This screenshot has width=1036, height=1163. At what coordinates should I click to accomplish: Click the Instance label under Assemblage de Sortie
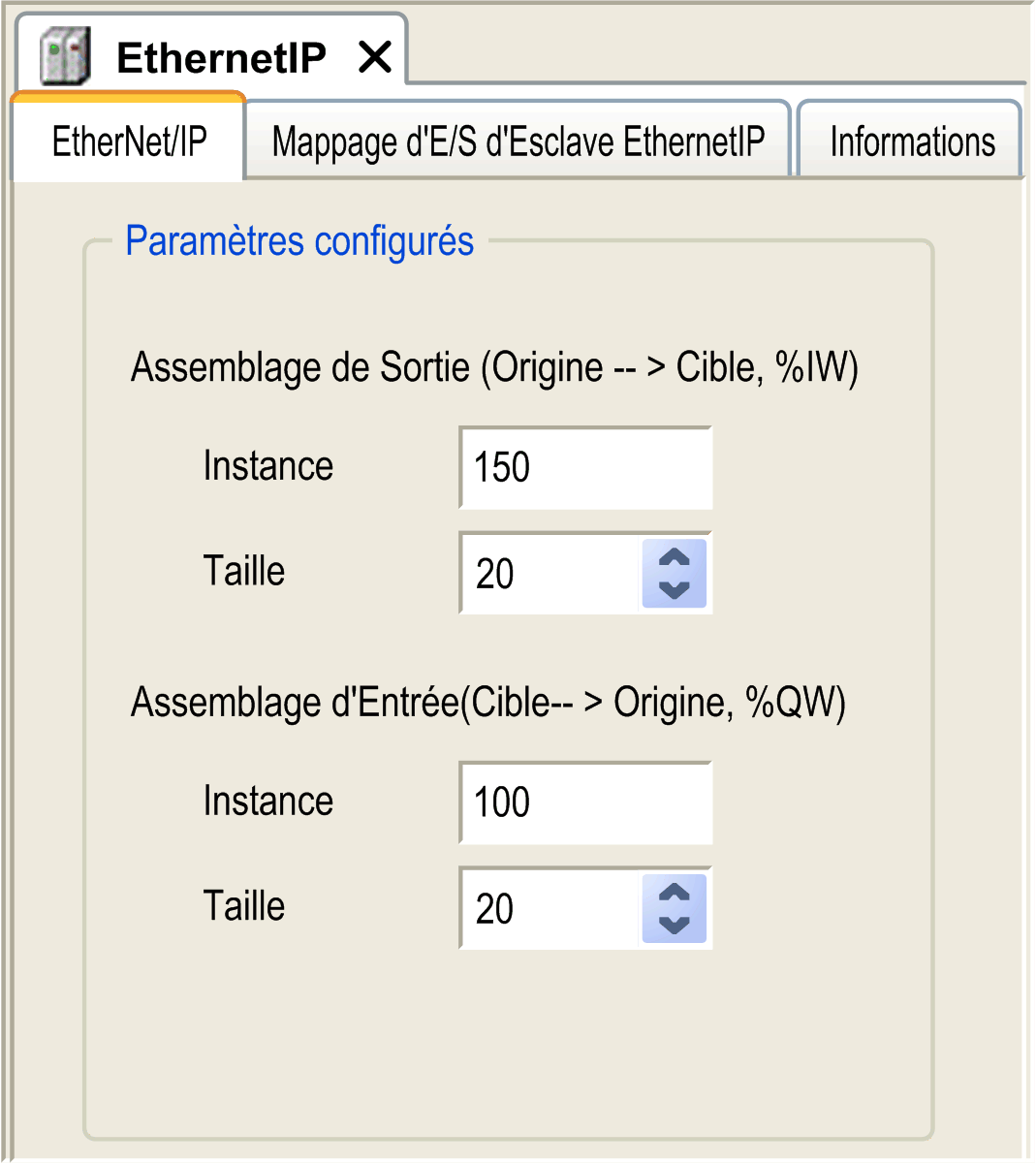pos(268,466)
